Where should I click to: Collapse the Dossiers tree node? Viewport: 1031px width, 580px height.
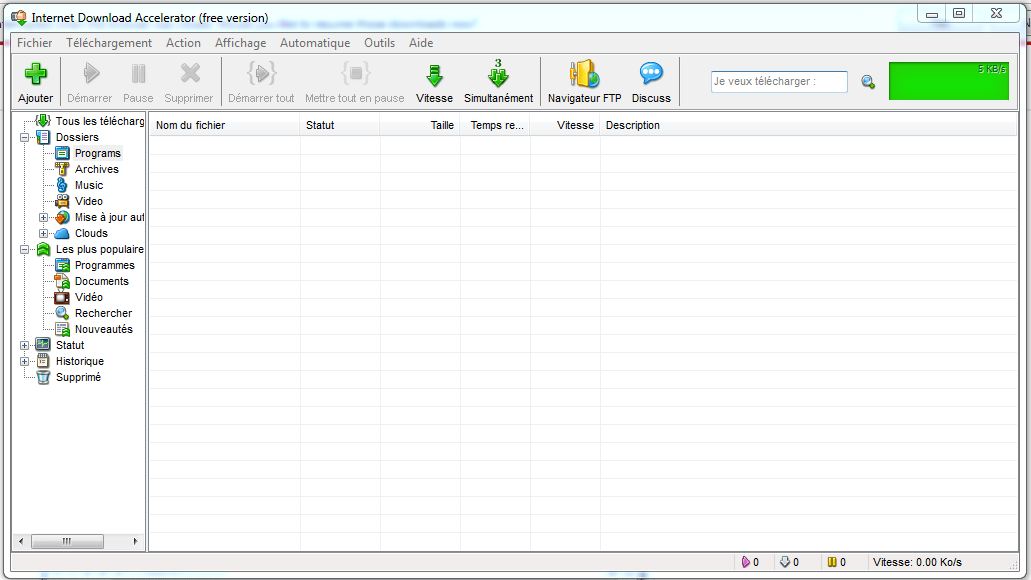[24, 137]
